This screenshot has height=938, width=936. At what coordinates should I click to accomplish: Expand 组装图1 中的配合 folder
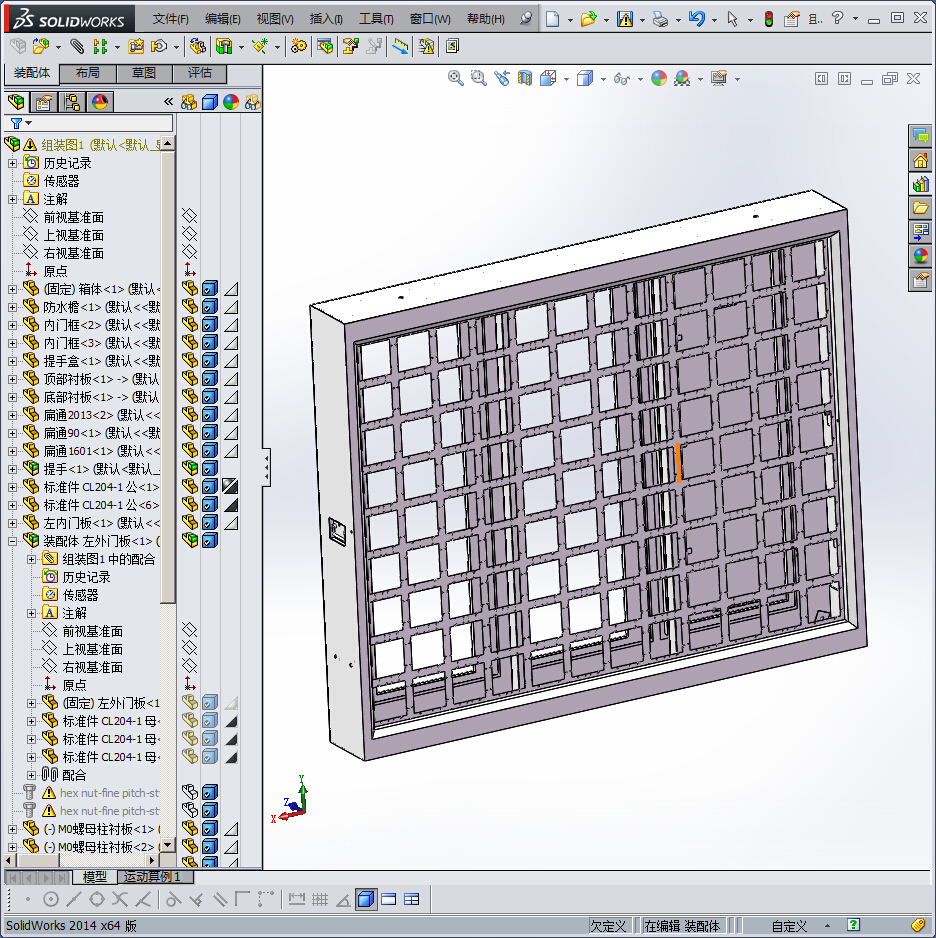pyautogui.click(x=32, y=559)
